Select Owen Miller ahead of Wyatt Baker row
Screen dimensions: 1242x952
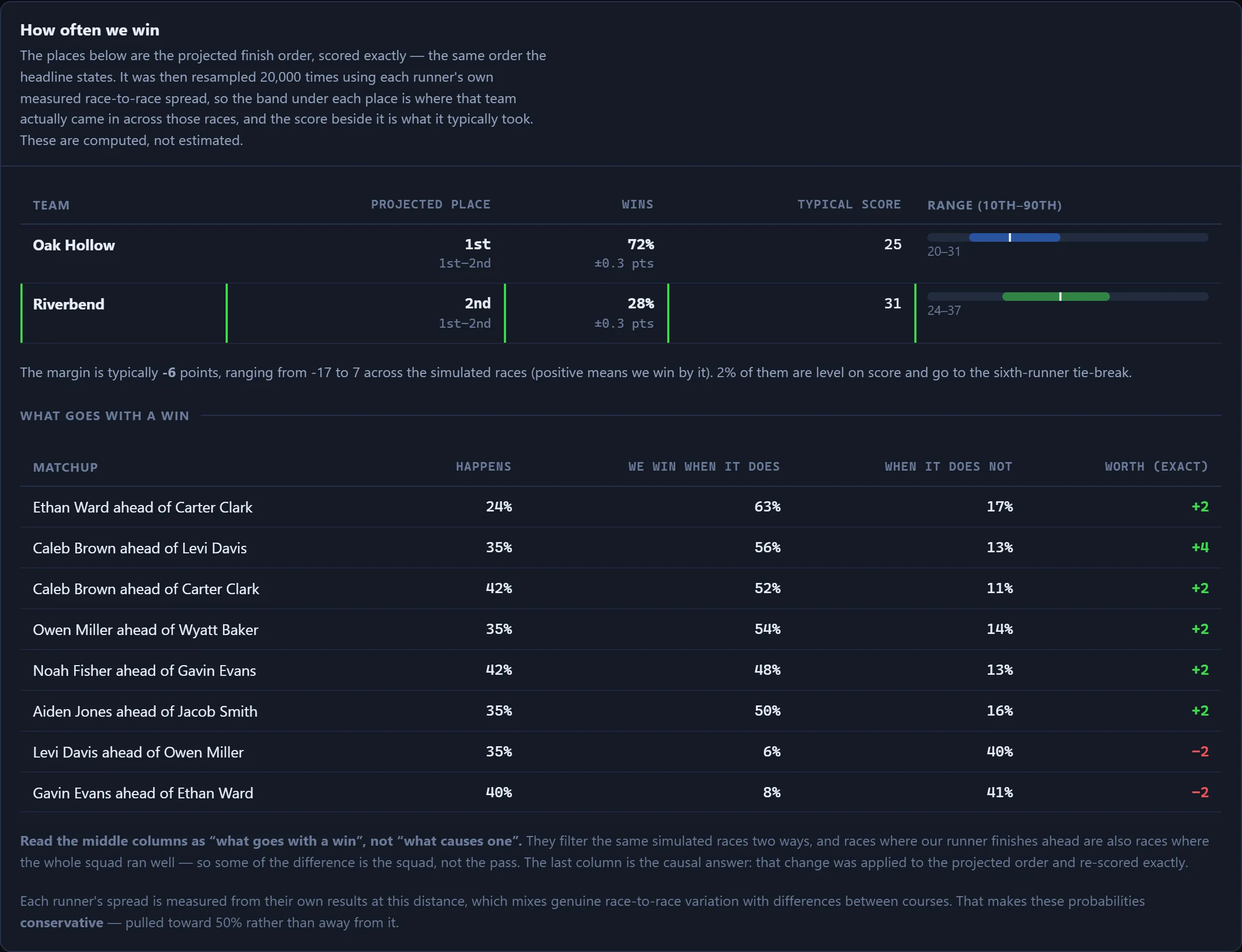620,629
